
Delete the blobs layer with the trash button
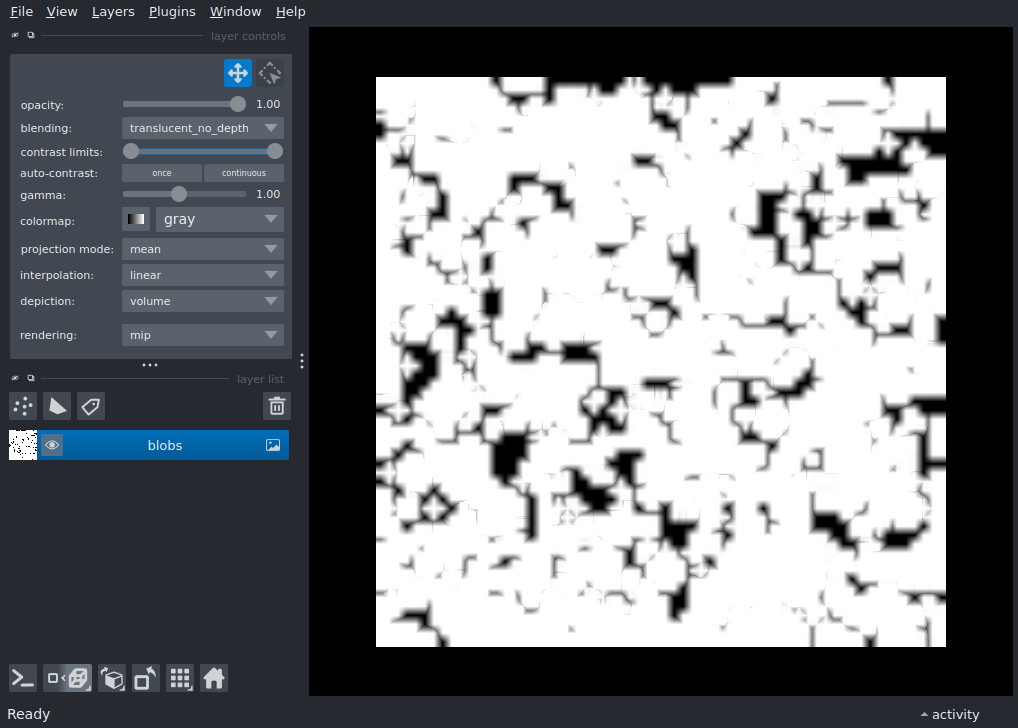pos(277,406)
